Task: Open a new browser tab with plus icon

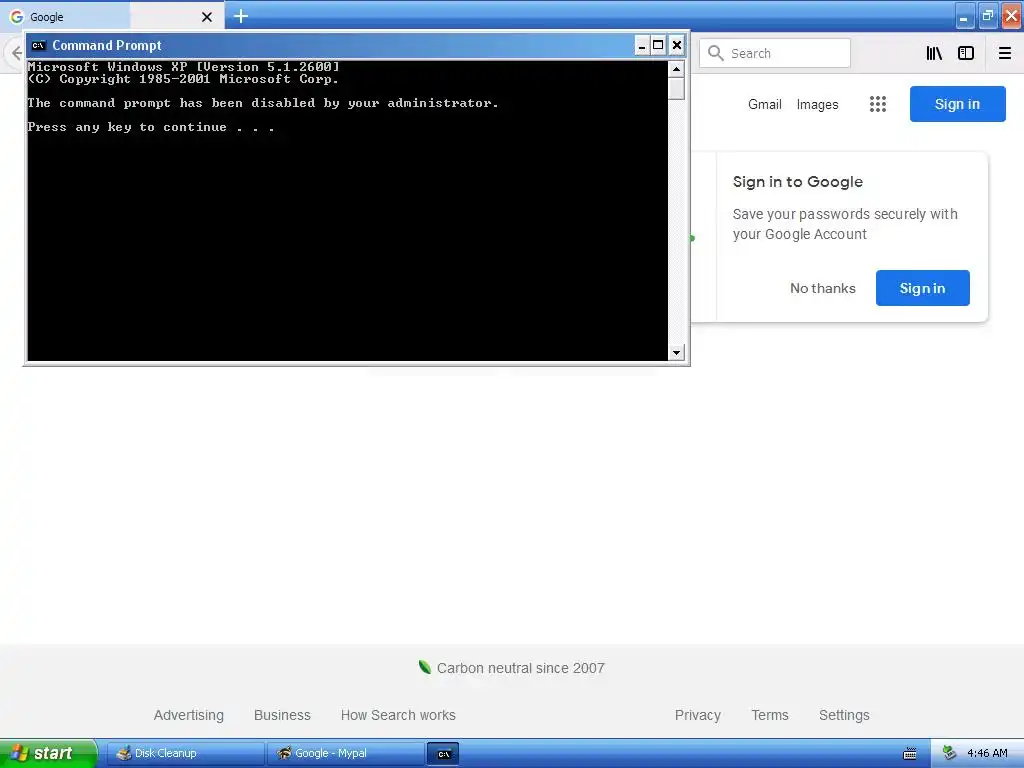Action: pyautogui.click(x=241, y=16)
